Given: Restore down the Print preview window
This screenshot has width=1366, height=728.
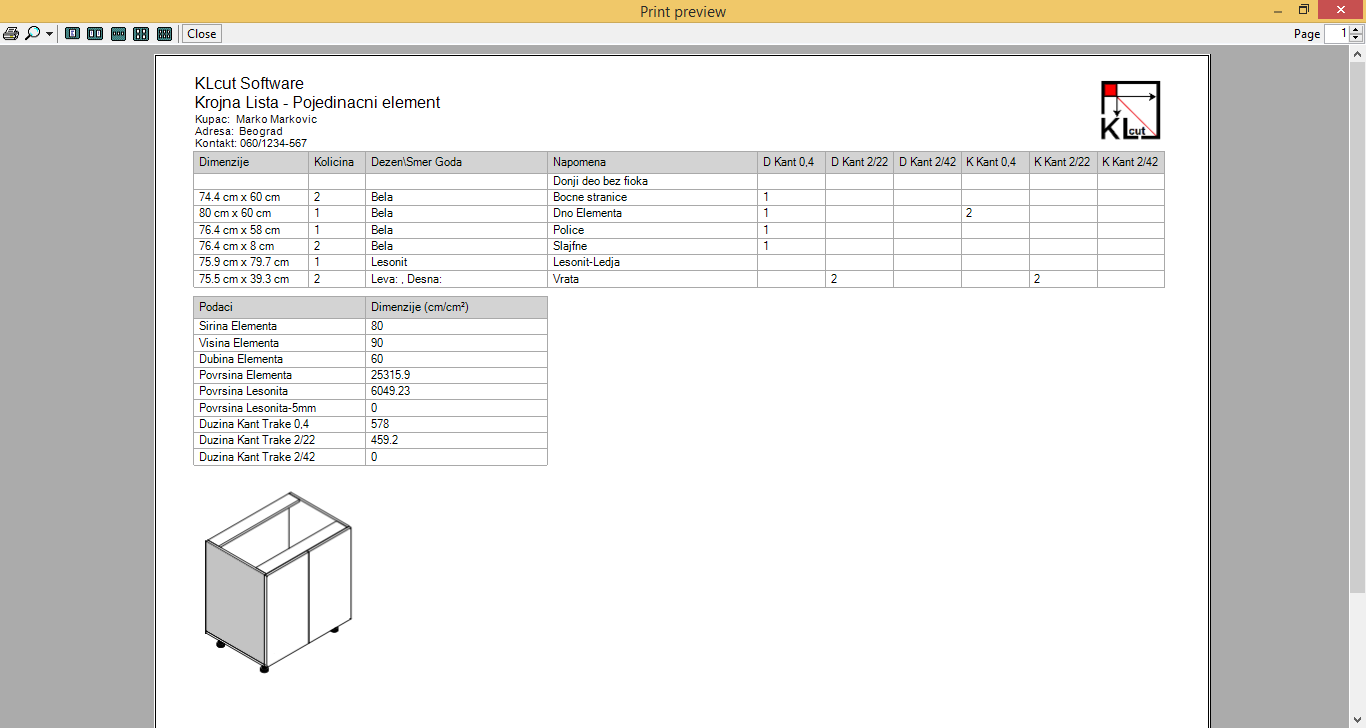Looking at the screenshot, I should 1303,10.
